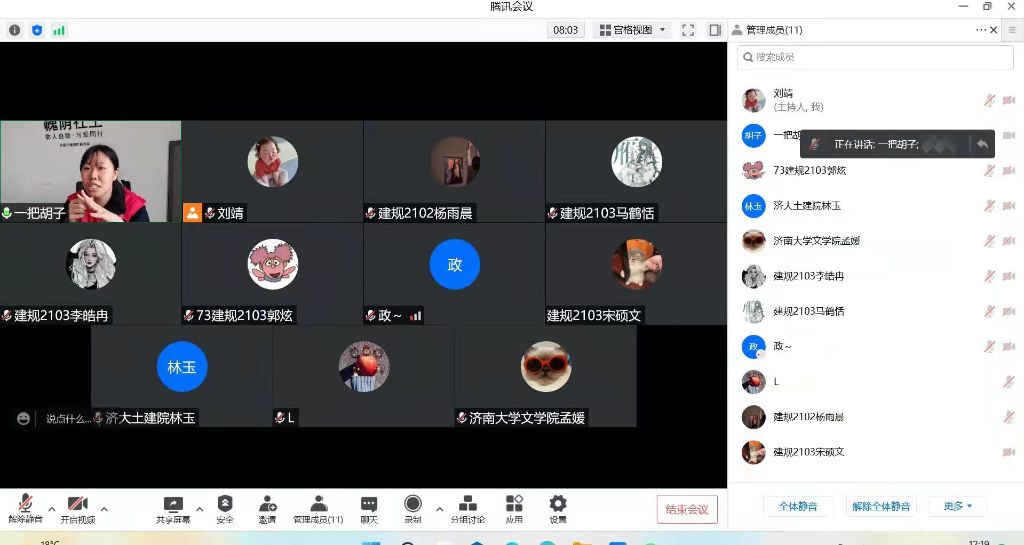Toggle 开启视频 camera button
Viewport: 1024px width, 545px height.
click(77, 507)
